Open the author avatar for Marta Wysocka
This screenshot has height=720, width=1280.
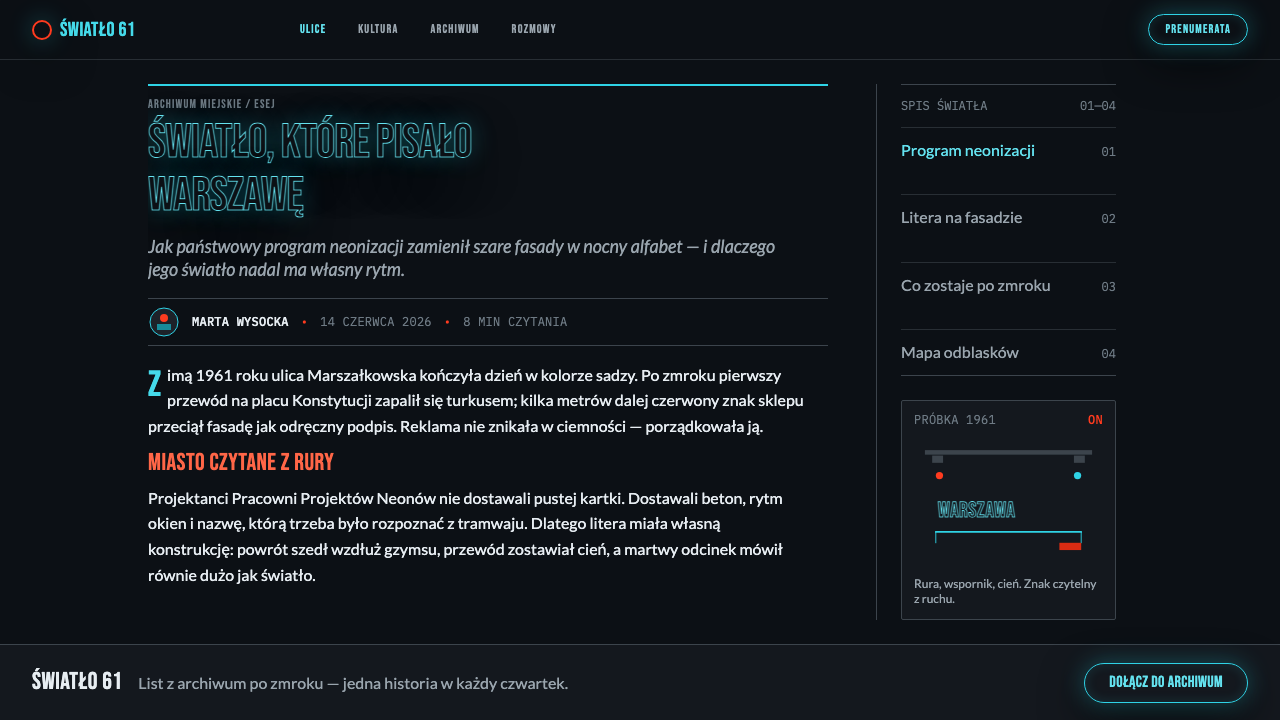point(164,322)
